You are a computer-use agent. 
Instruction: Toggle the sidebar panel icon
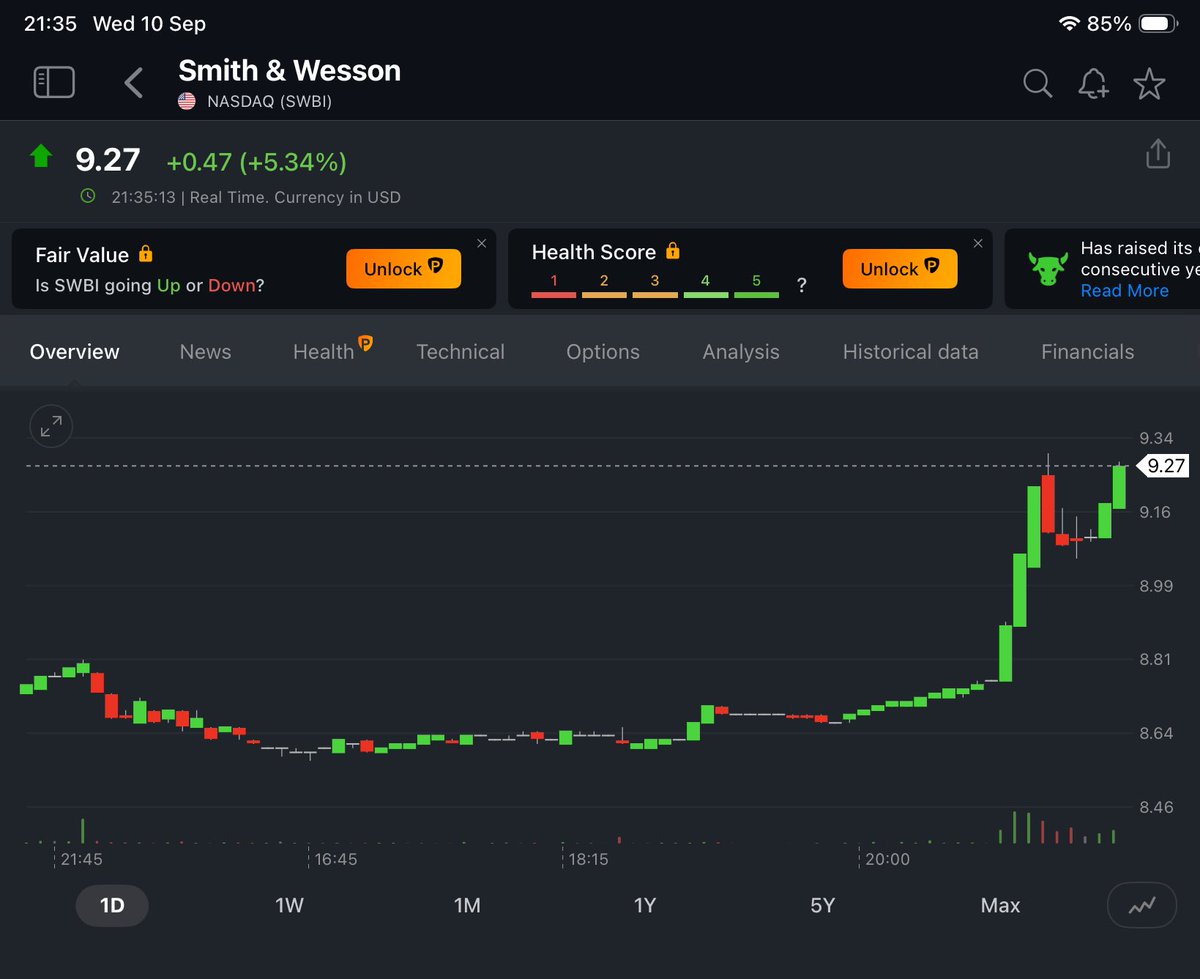[x=54, y=82]
